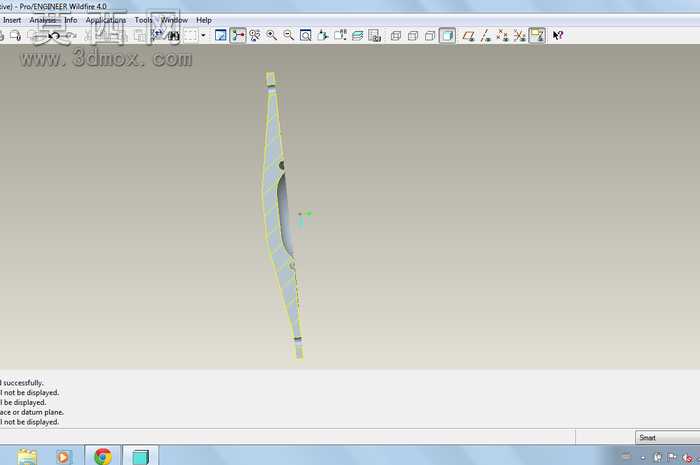This screenshot has height=465, width=700.
Task: Click the Zoom In magnifier icon
Action: (271, 36)
